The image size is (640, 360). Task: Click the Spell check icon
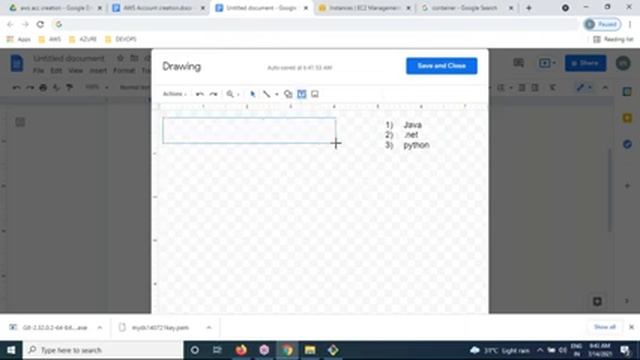(x=56, y=87)
